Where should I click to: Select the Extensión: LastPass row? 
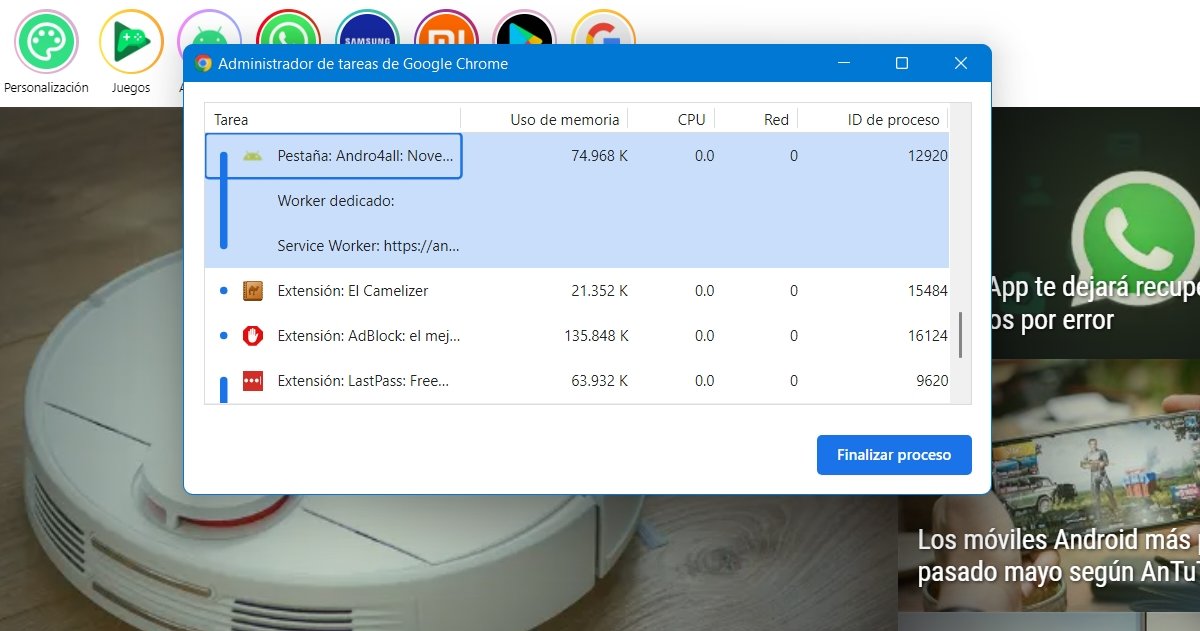577,381
